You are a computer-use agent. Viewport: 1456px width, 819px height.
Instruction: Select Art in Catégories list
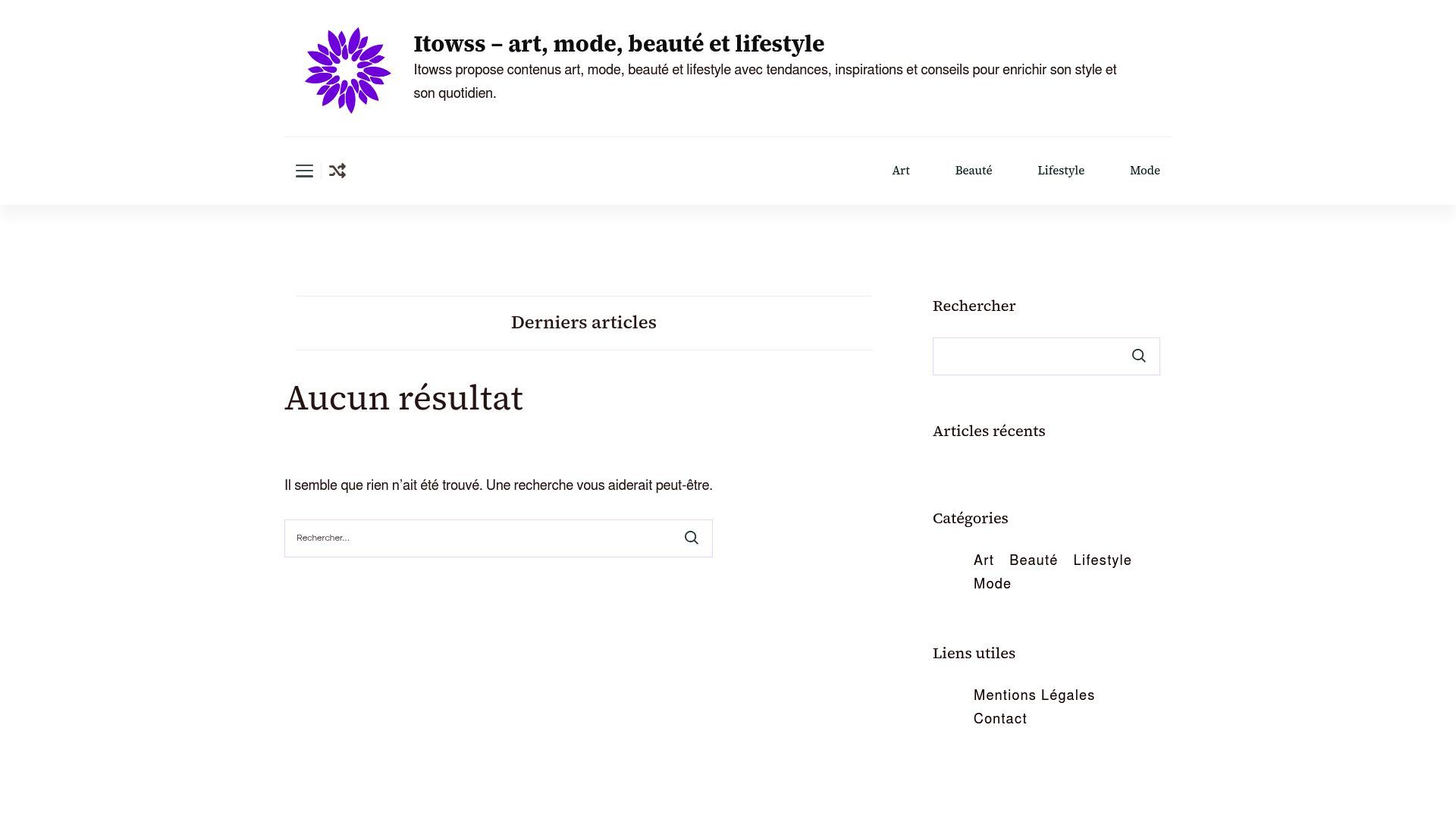tap(984, 560)
